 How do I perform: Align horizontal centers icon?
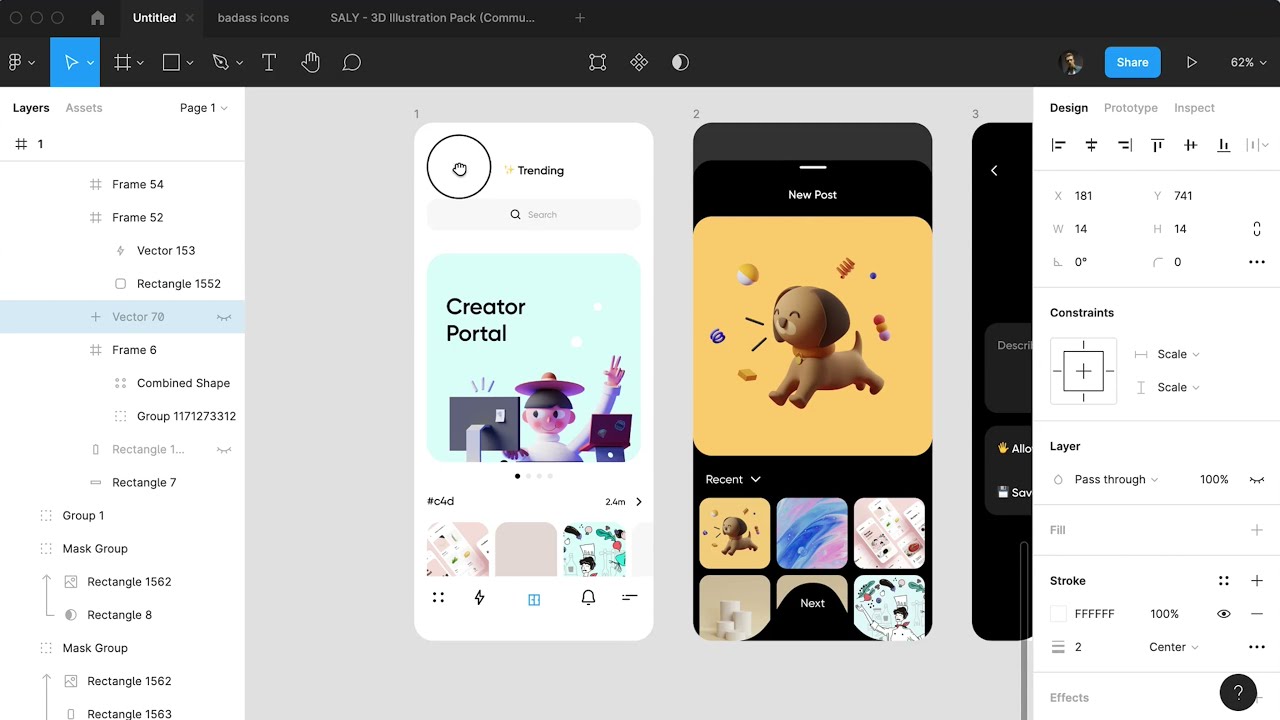coord(1091,145)
